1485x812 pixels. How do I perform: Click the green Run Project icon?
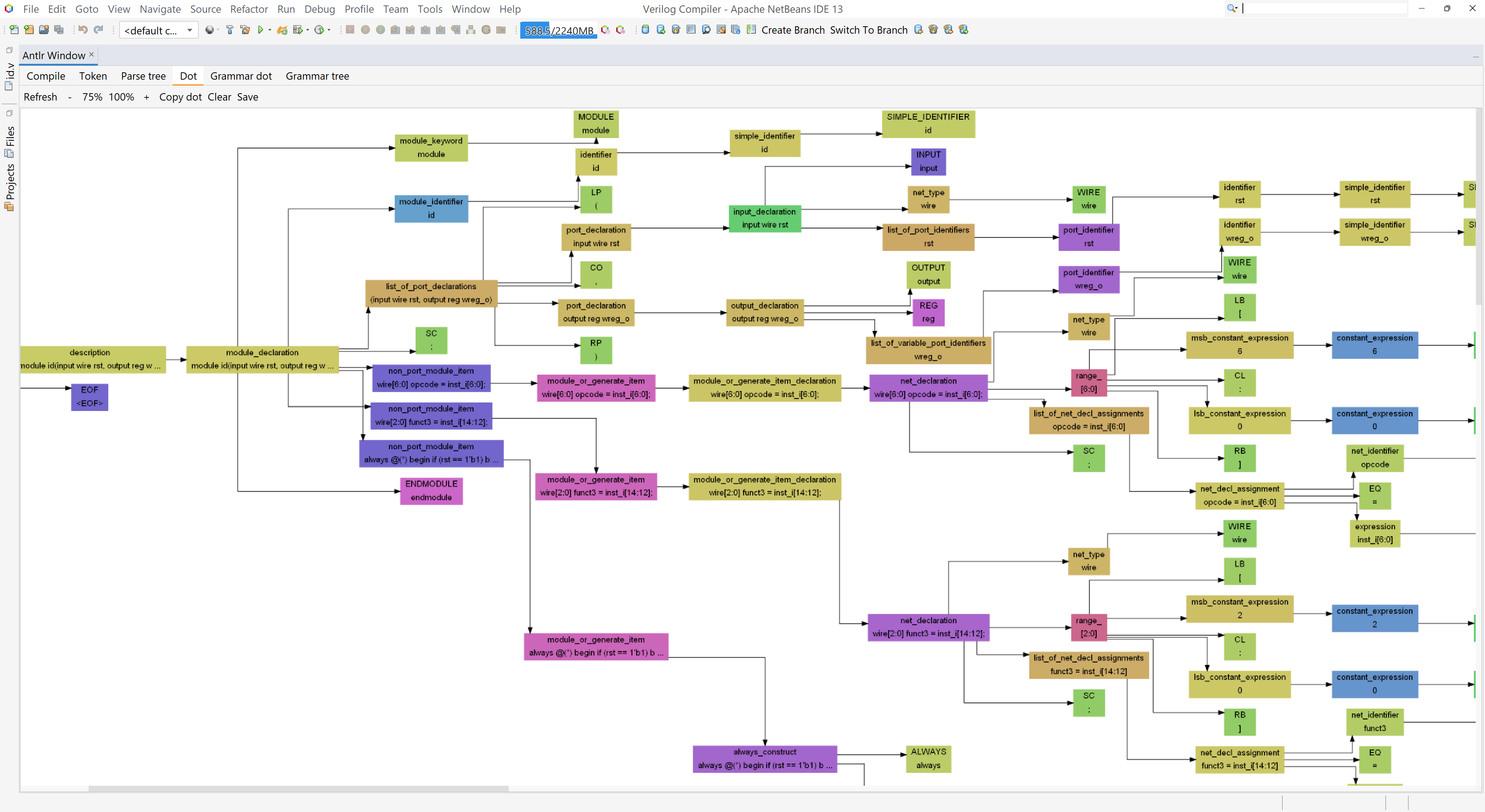click(x=261, y=30)
